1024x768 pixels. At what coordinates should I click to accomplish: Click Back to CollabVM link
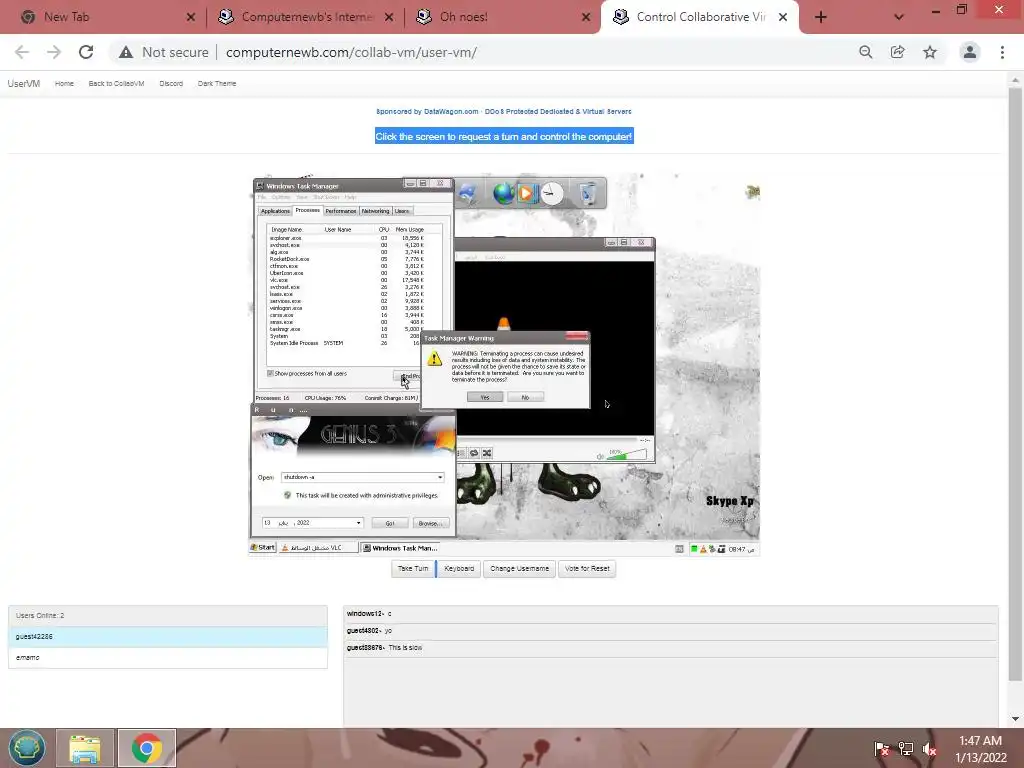coord(116,84)
